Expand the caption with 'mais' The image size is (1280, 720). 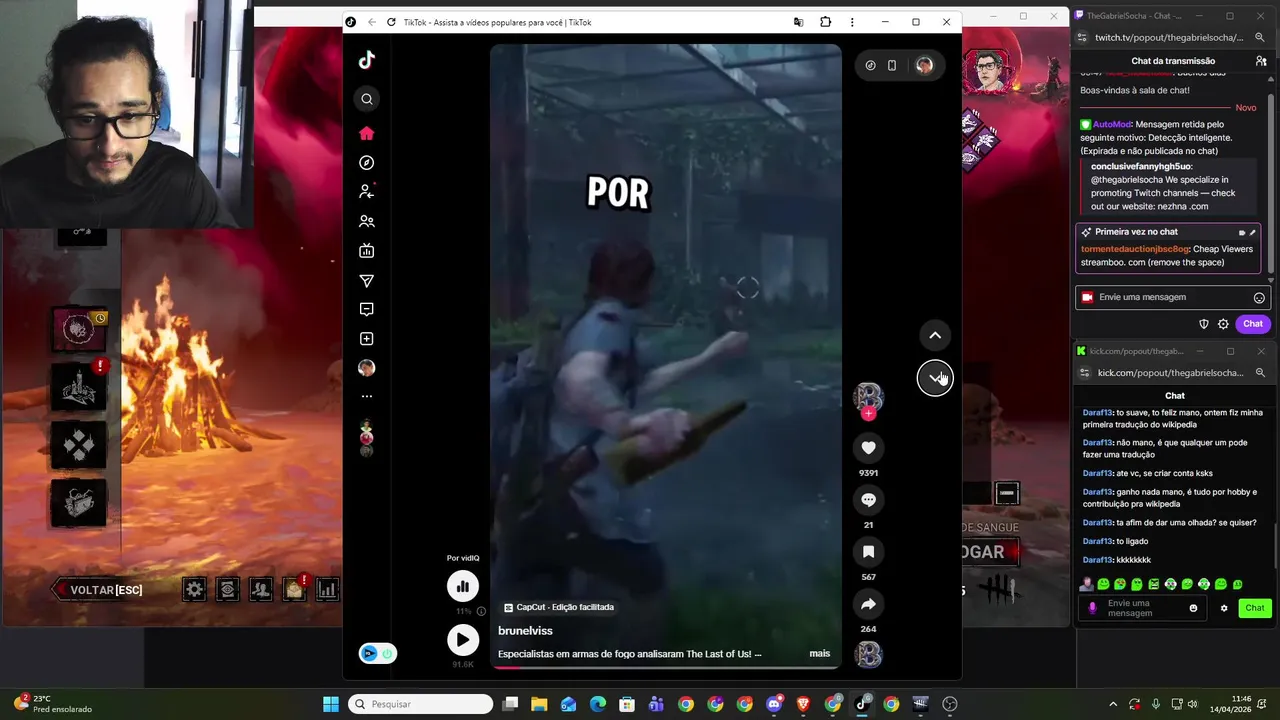point(820,654)
